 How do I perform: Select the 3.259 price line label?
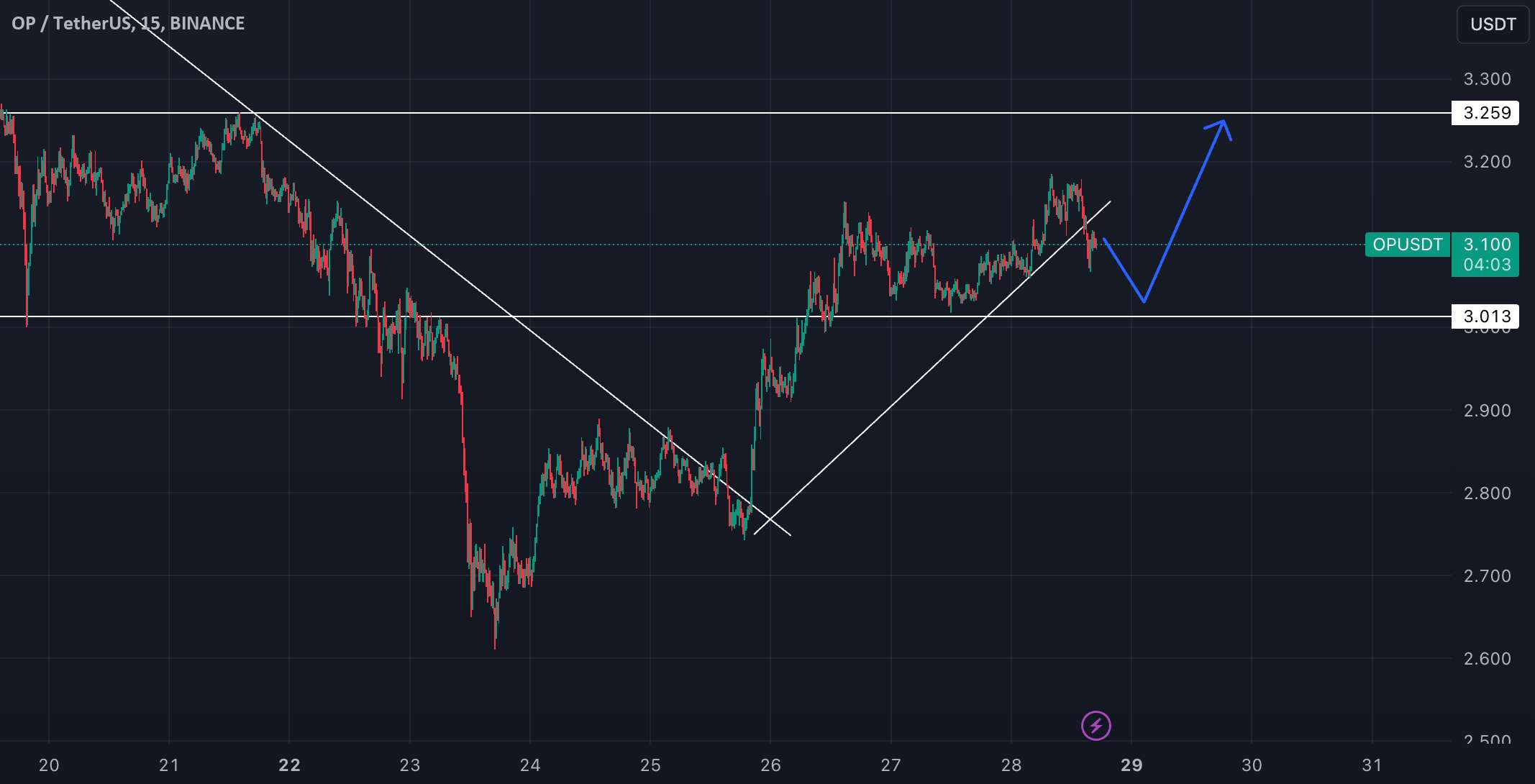(1485, 113)
